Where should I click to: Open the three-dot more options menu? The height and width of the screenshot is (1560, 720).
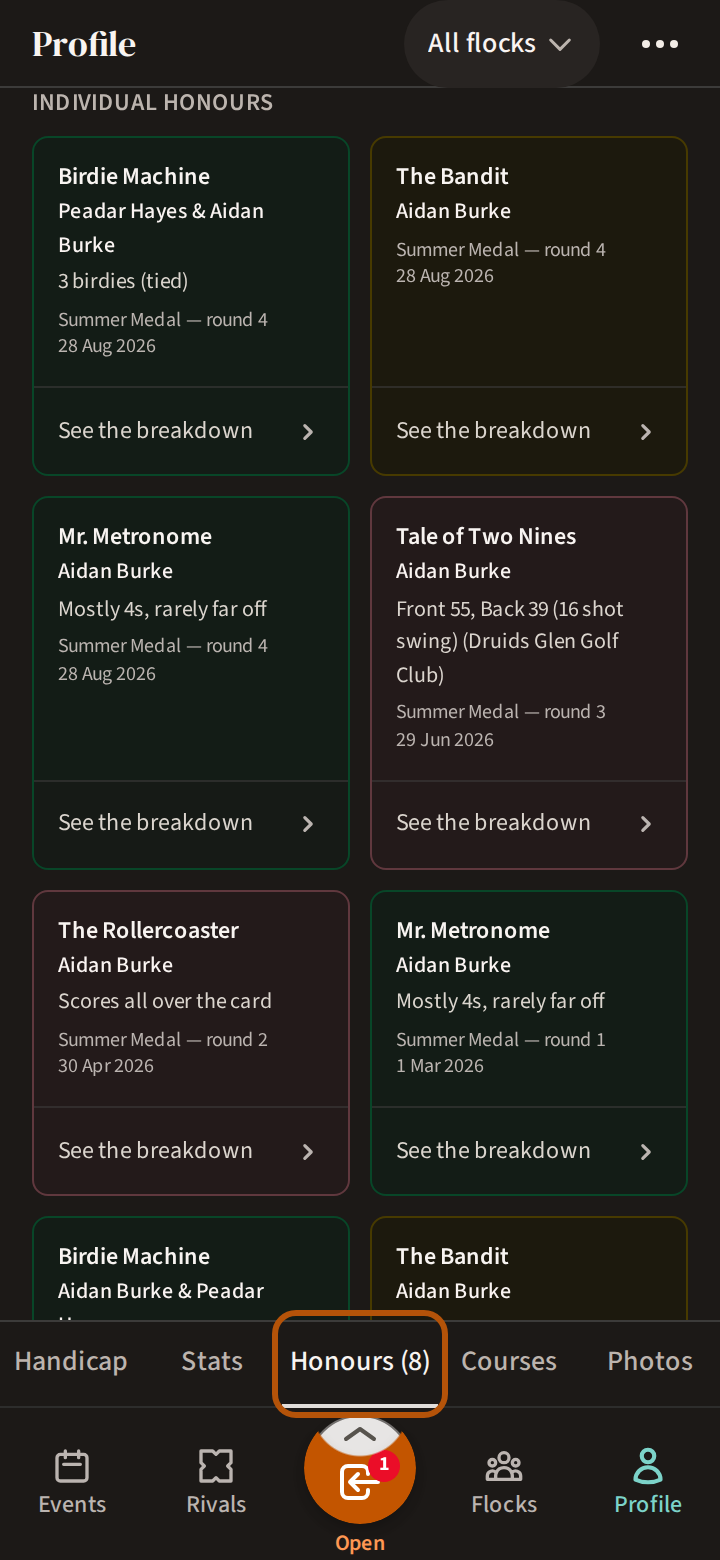pos(660,44)
